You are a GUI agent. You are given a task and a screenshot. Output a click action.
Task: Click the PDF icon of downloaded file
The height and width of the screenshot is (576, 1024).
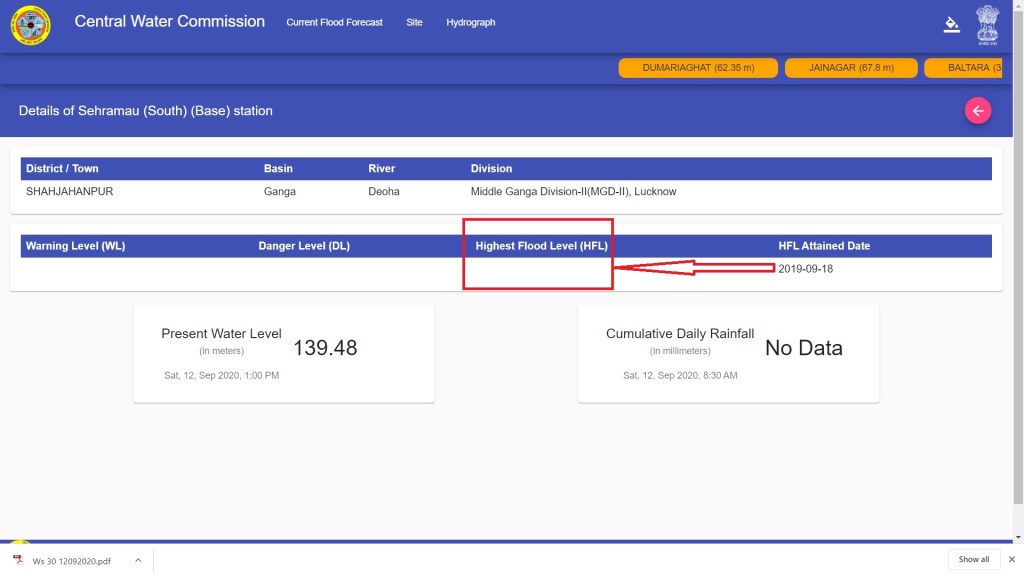18,560
